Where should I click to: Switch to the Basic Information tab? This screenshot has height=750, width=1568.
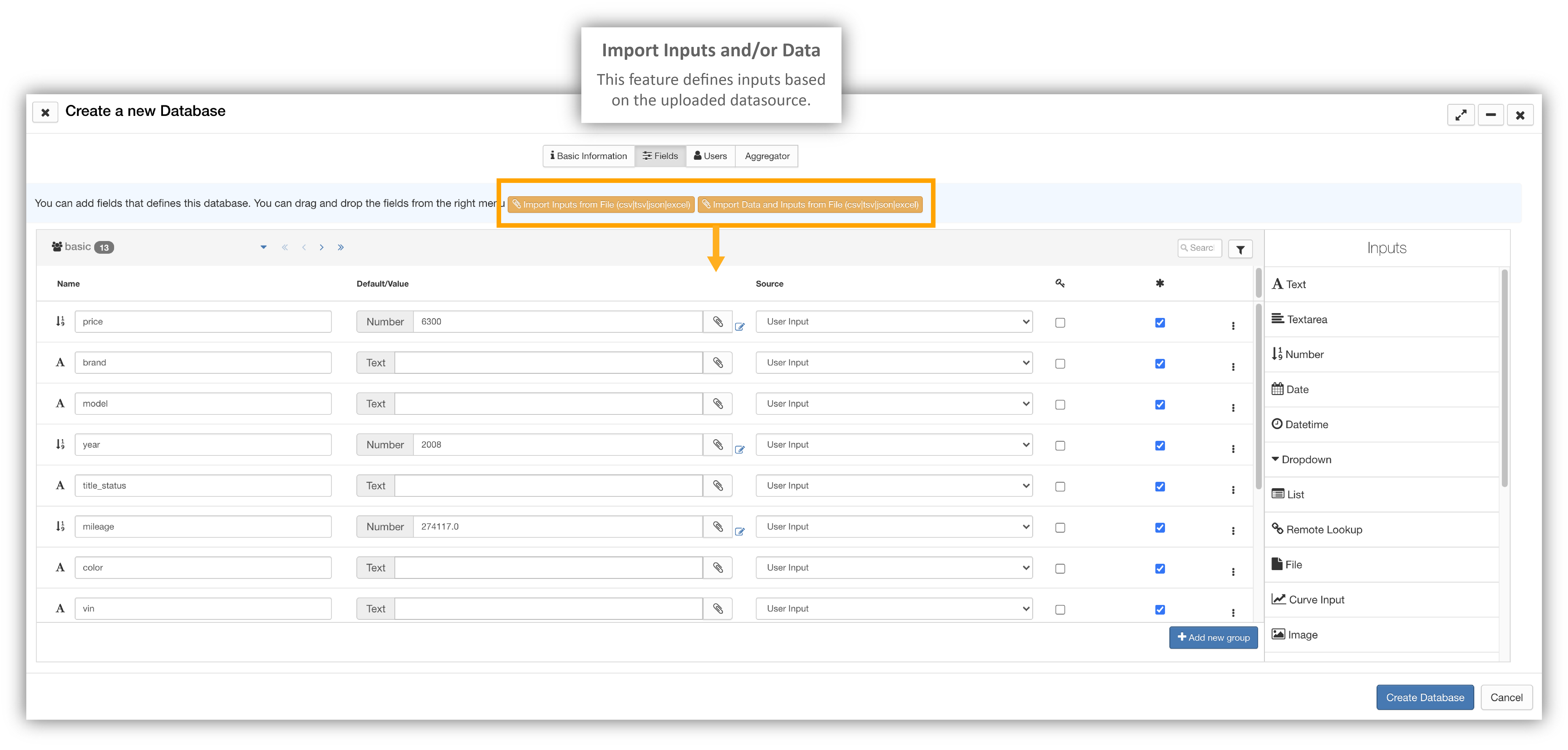pyautogui.click(x=589, y=156)
